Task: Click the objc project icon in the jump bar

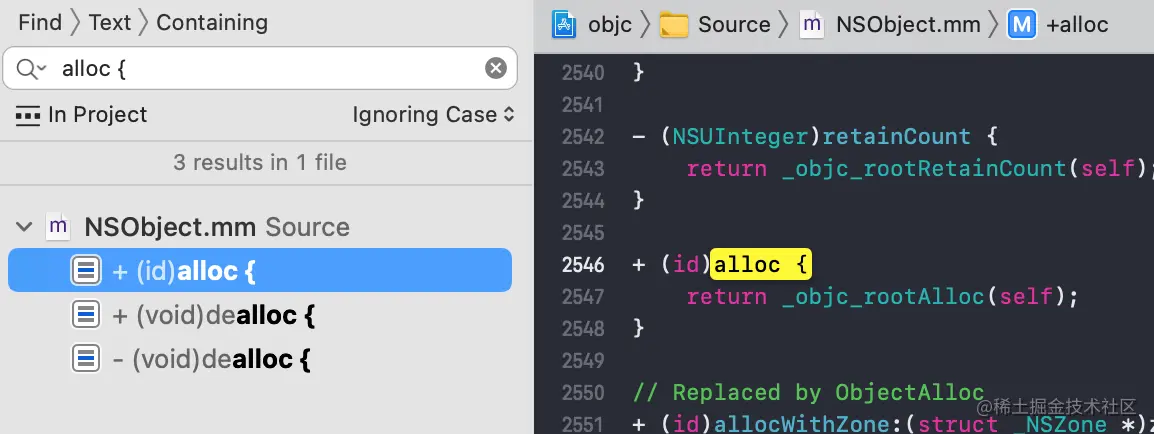Action: tap(564, 24)
